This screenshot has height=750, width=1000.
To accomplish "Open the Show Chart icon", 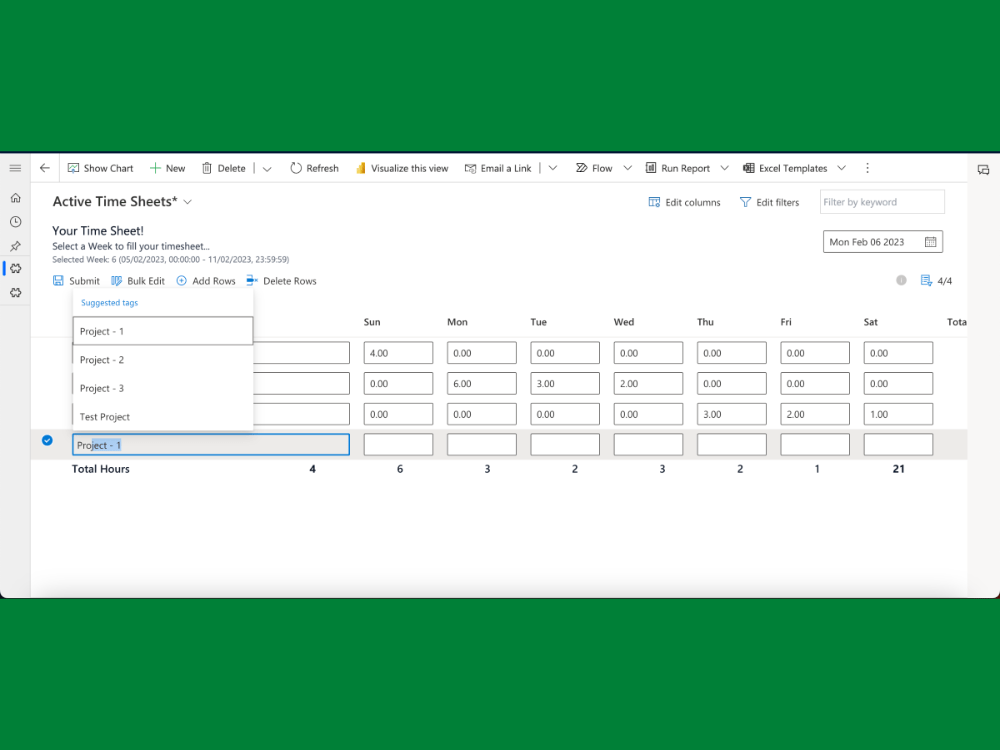I will pos(74,168).
